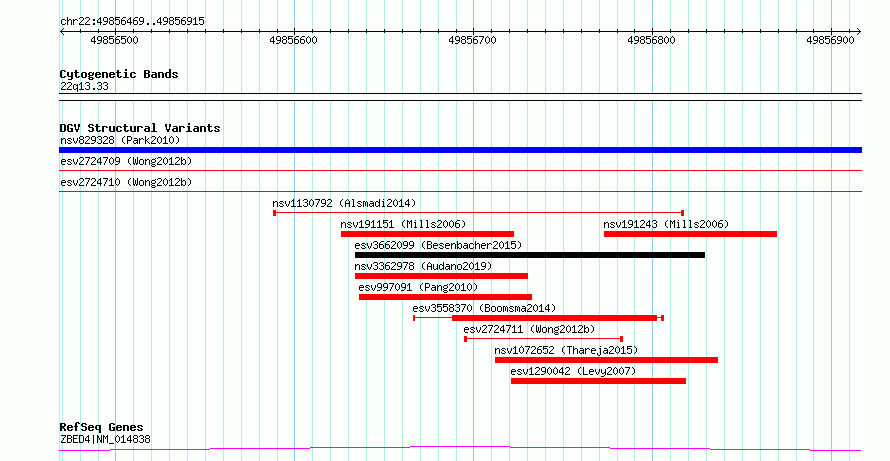Image resolution: width=890 pixels, height=461 pixels.
Task: Click ruler position 49856500
Action: (114, 40)
